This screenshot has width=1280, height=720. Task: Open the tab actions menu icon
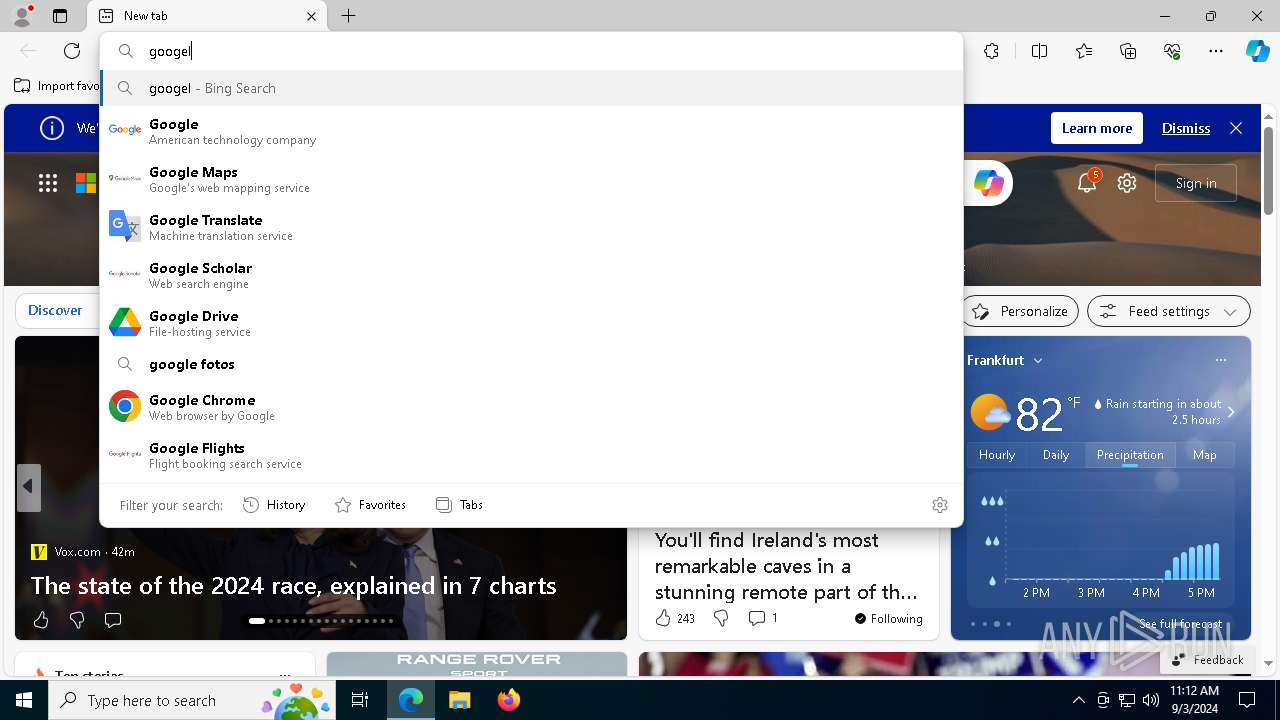pos(60,16)
